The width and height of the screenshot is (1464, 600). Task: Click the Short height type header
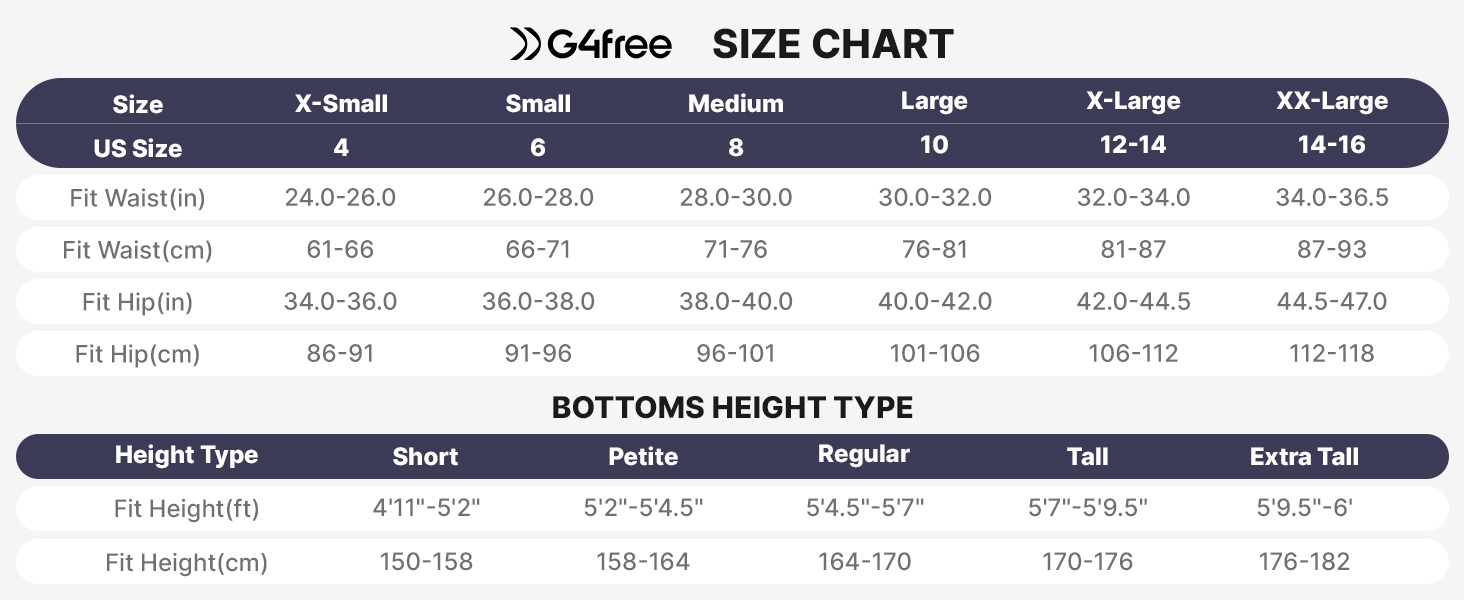tap(425, 457)
